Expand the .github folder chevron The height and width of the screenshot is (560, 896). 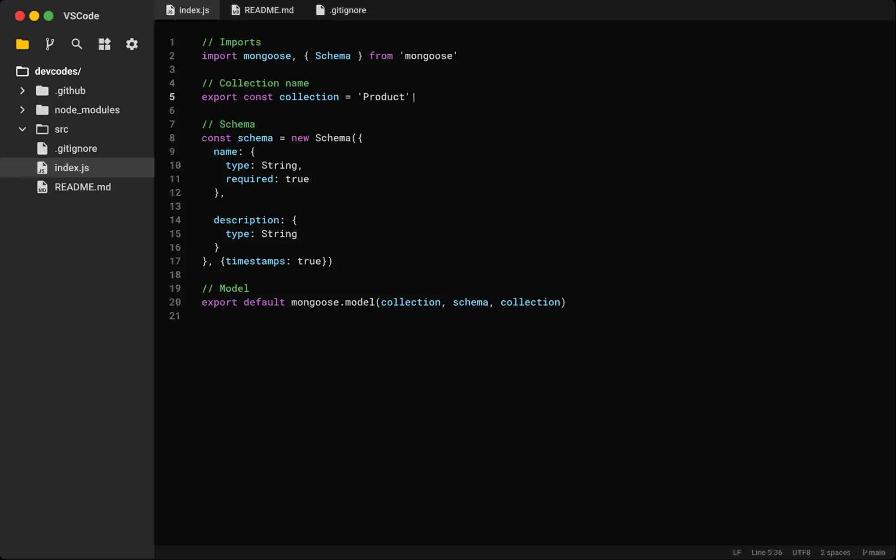[x=22, y=90]
